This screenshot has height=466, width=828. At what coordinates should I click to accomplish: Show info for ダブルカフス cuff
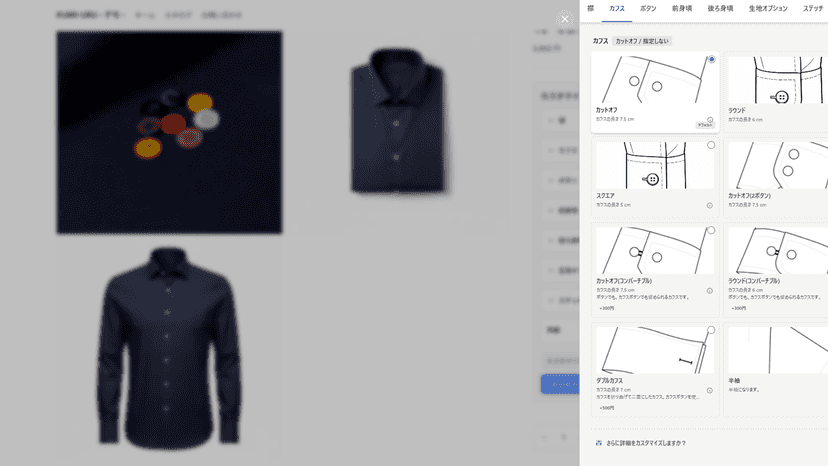(x=710, y=390)
